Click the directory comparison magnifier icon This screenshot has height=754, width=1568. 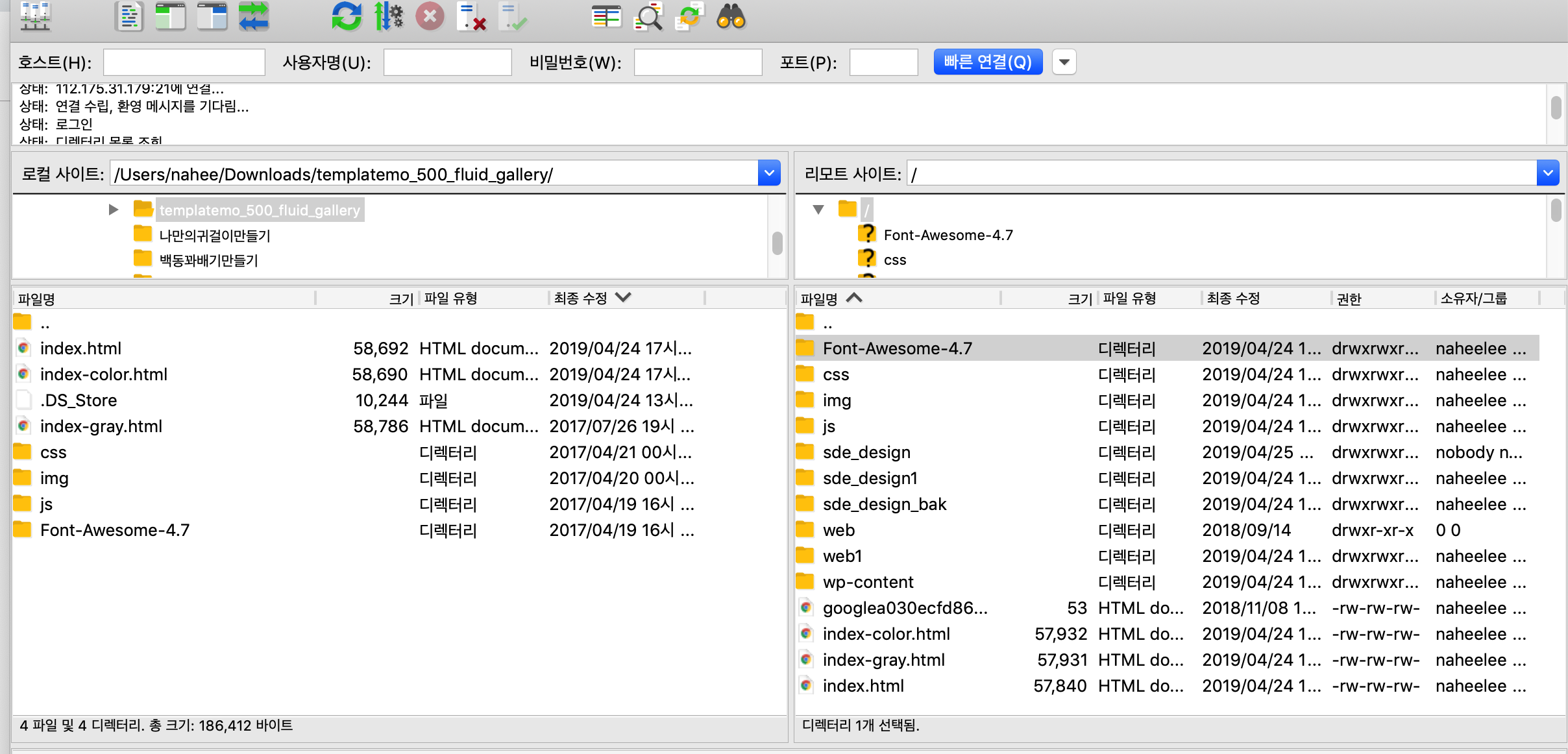[648, 17]
